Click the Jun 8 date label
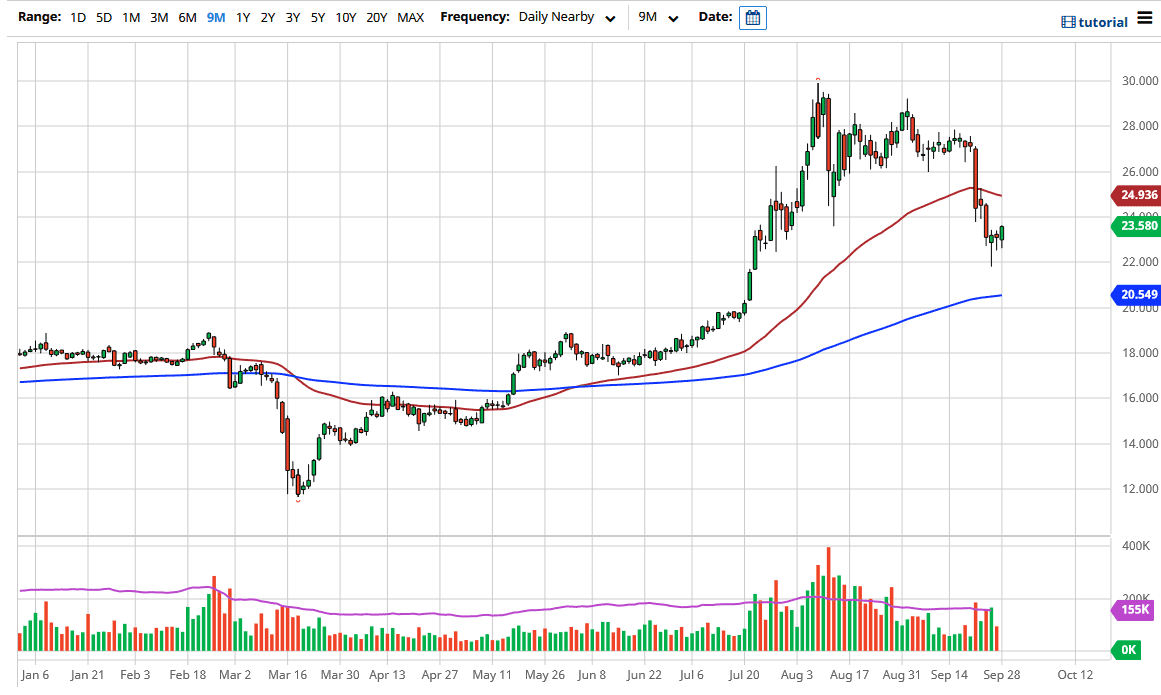The height and width of the screenshot is (695, 1161). pyautogui.click(x=592, y=675)
